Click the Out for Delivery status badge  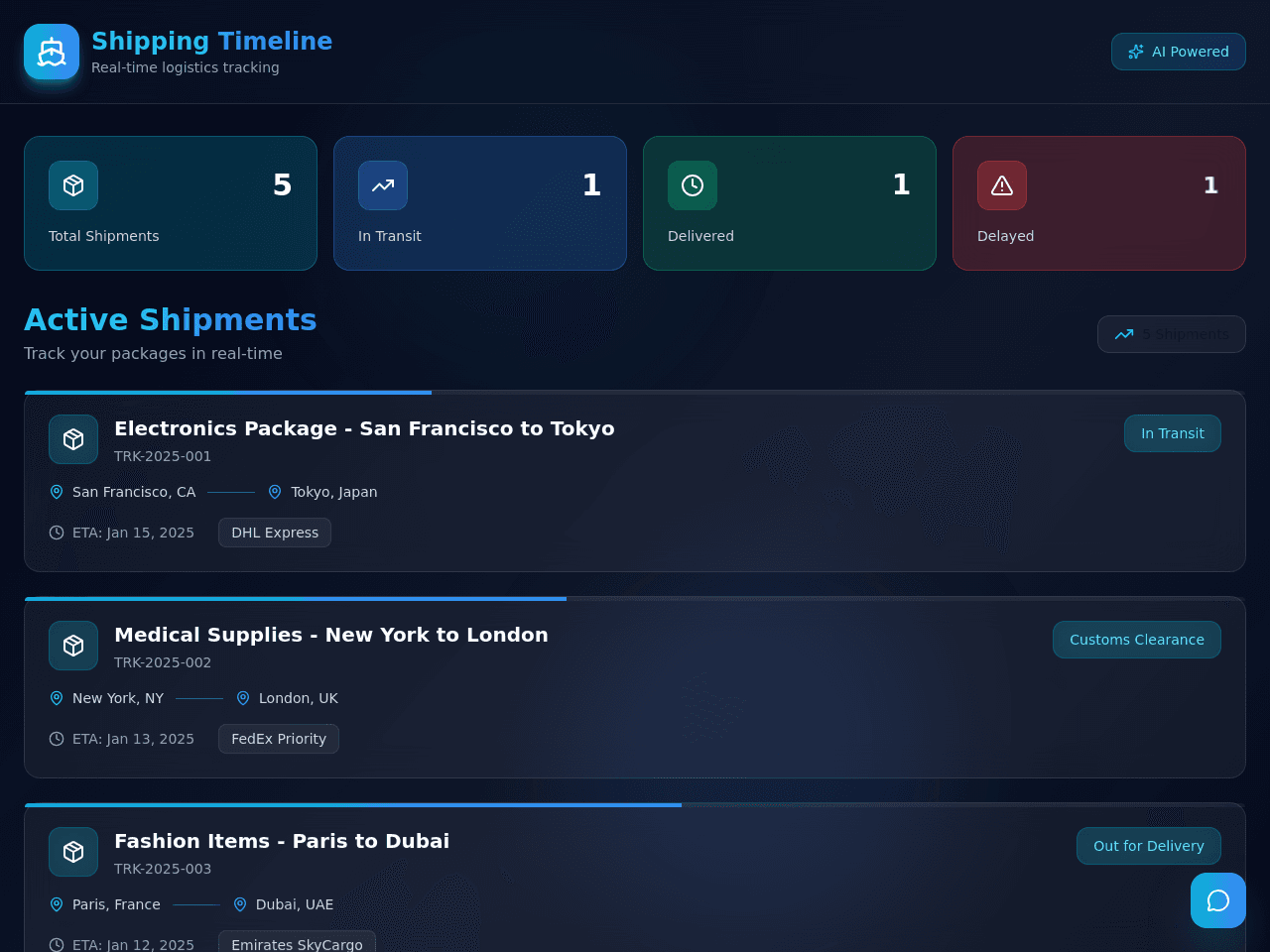1149,846
